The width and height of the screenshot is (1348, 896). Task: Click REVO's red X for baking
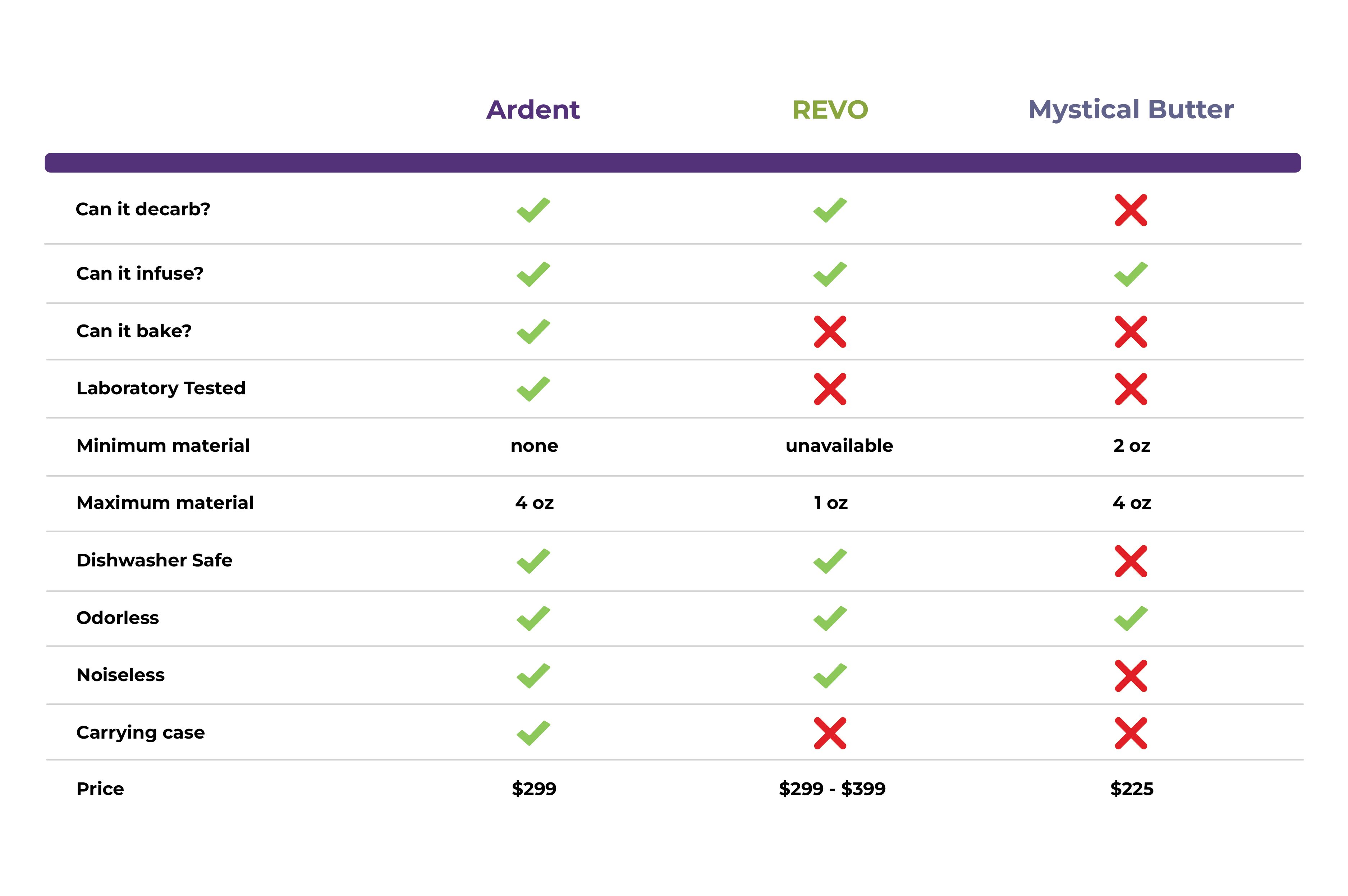(830, 332)
